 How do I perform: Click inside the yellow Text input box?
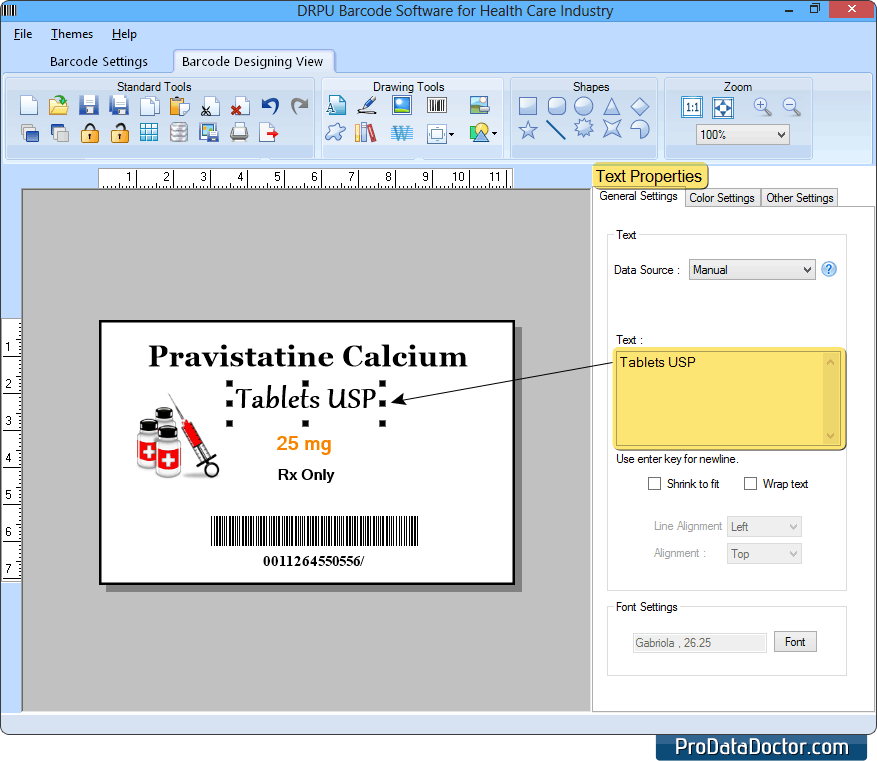(720, 400)
